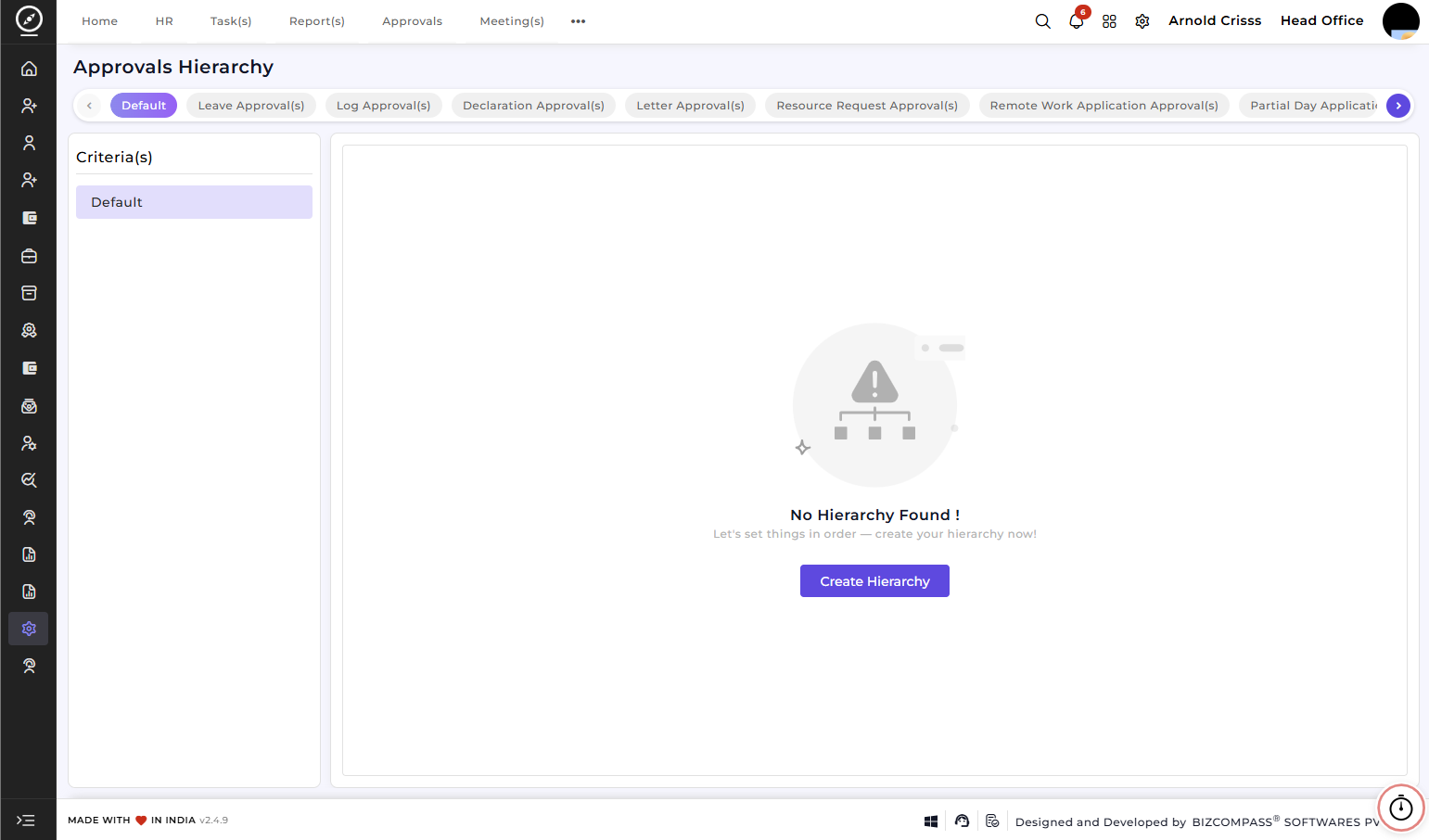Click the "Criteria(s)" panel heading
Image resolution: width=1429 pixels, height=840 pixels.
click(114, 158)
